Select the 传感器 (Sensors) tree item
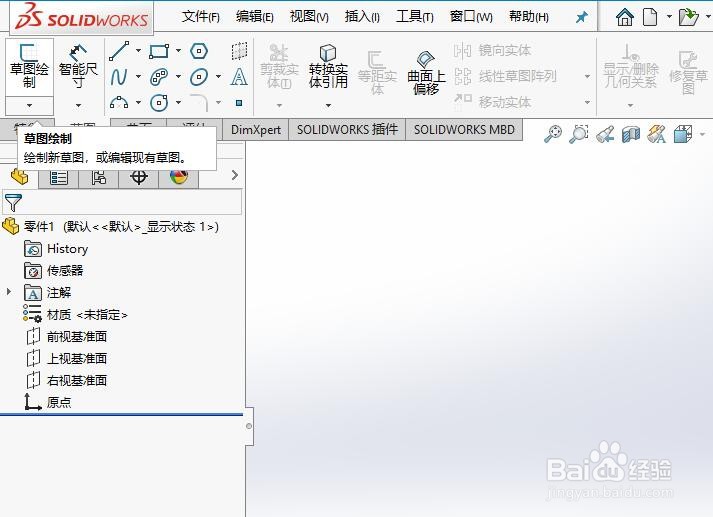This screenshot has width=713, height=517. (54, 271)
